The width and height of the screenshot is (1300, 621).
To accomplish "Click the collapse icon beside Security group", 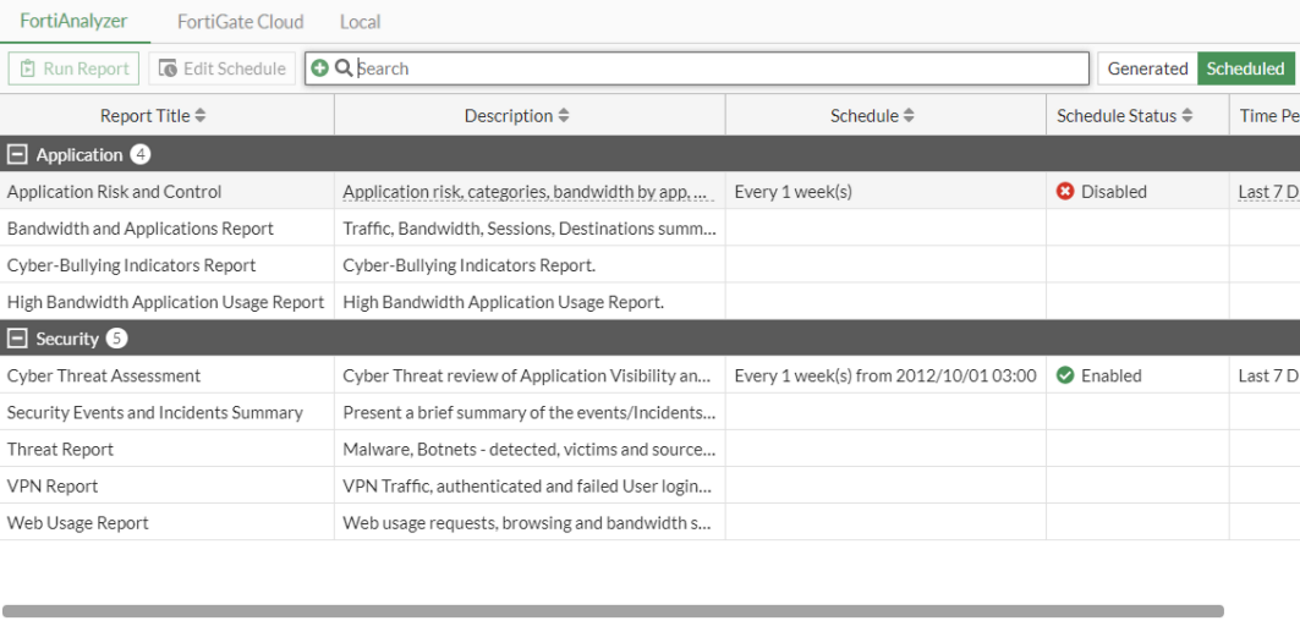I will [x=15, y=338].
